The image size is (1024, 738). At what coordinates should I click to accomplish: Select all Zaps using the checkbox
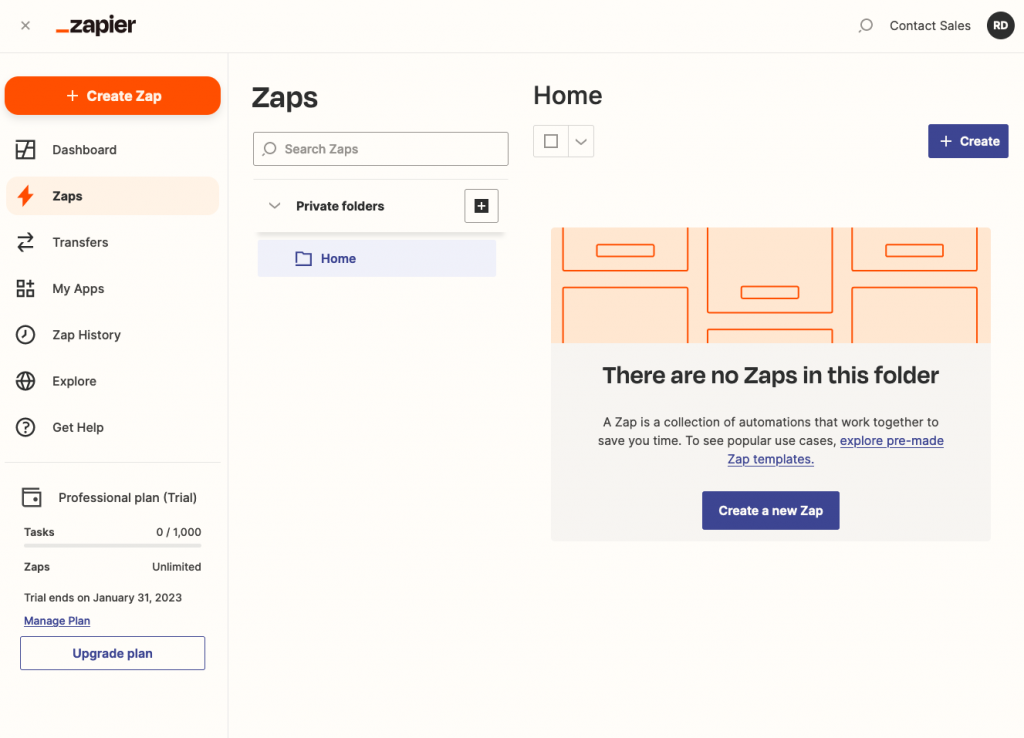(x=550, y=141)
